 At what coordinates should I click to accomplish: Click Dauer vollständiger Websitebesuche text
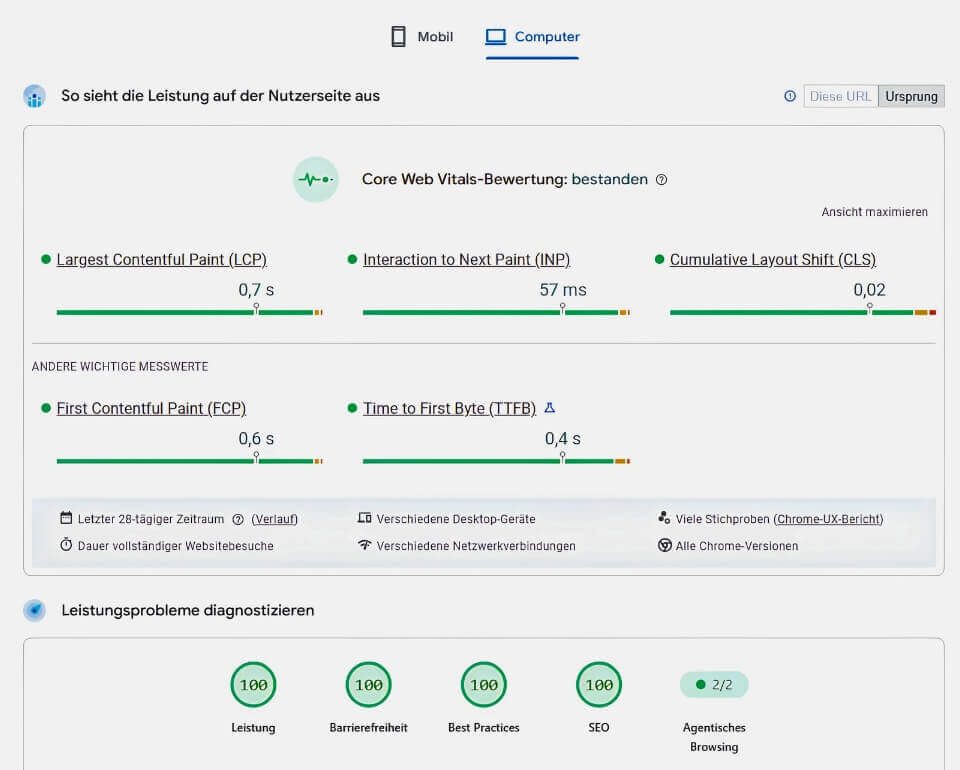tap(176, 546)
